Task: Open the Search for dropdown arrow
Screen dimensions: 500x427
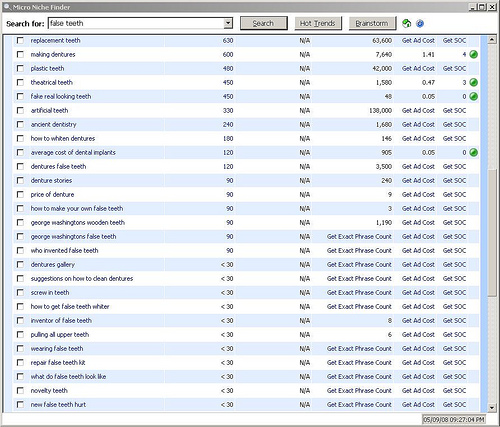Action: (228, 23)
